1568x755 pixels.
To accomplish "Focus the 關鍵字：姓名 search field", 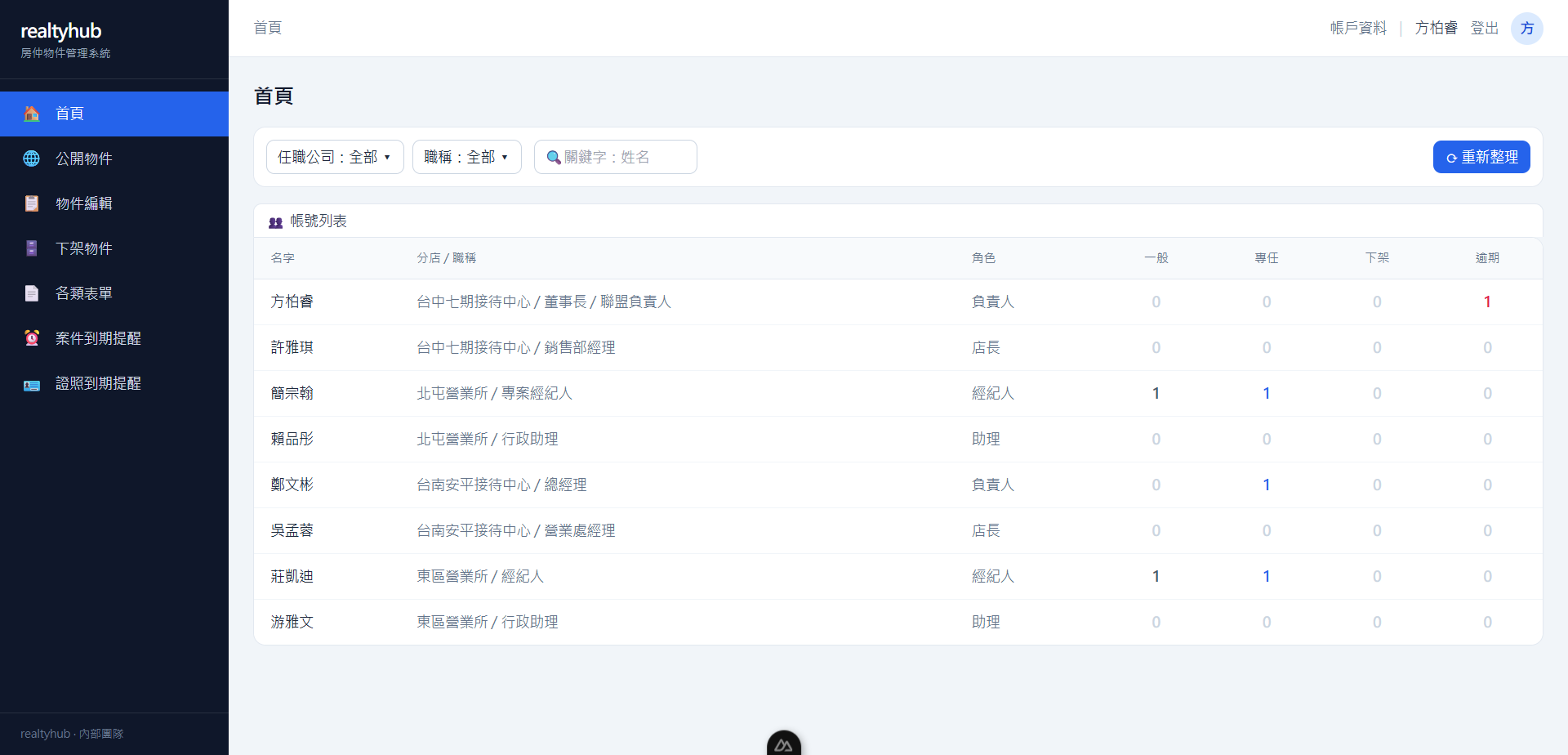I will 616,157.
